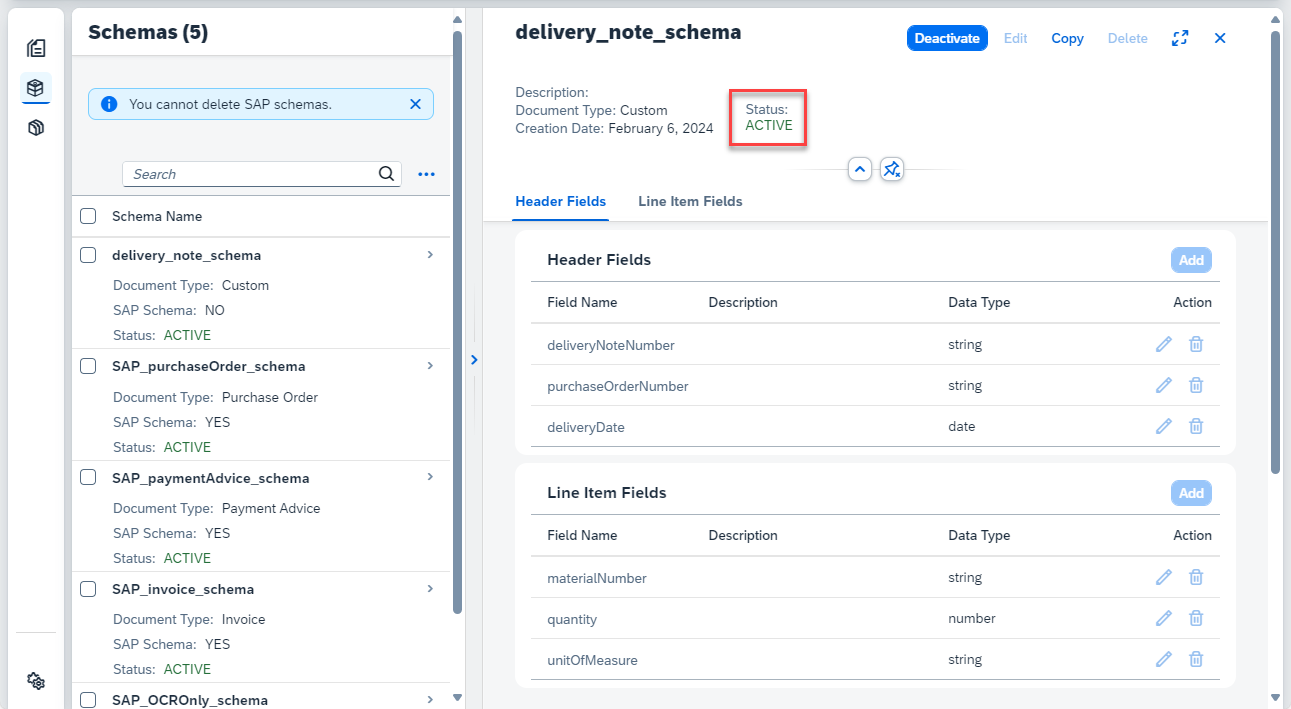Delete the unitOfMeasure field
This screenshot has height=709, width=1291.
click(x=1195, y=659)
